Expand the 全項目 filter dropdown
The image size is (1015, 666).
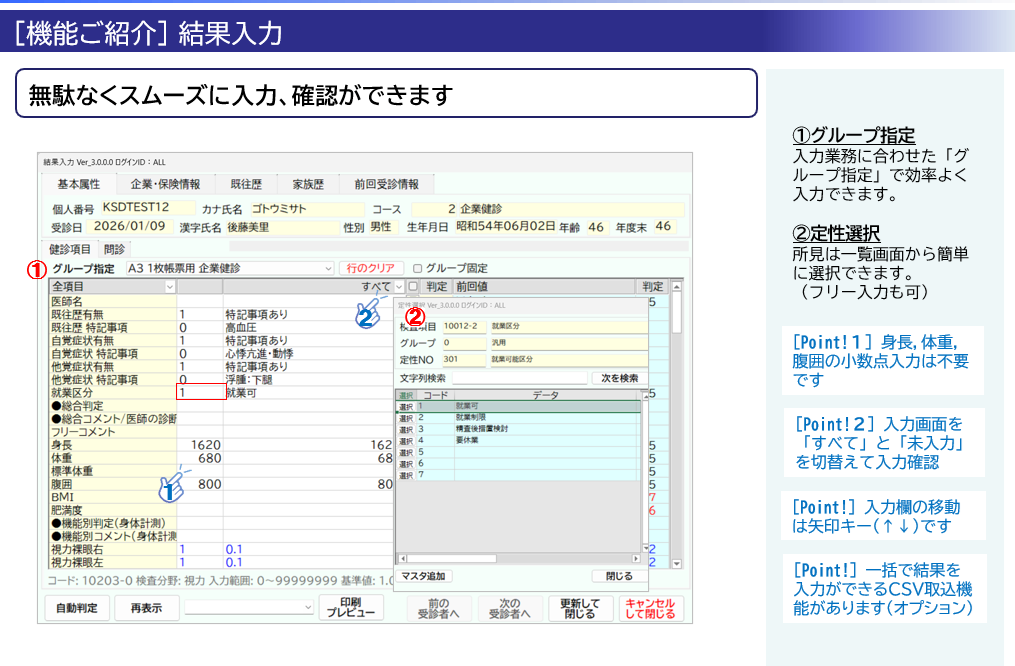point(113,287)
